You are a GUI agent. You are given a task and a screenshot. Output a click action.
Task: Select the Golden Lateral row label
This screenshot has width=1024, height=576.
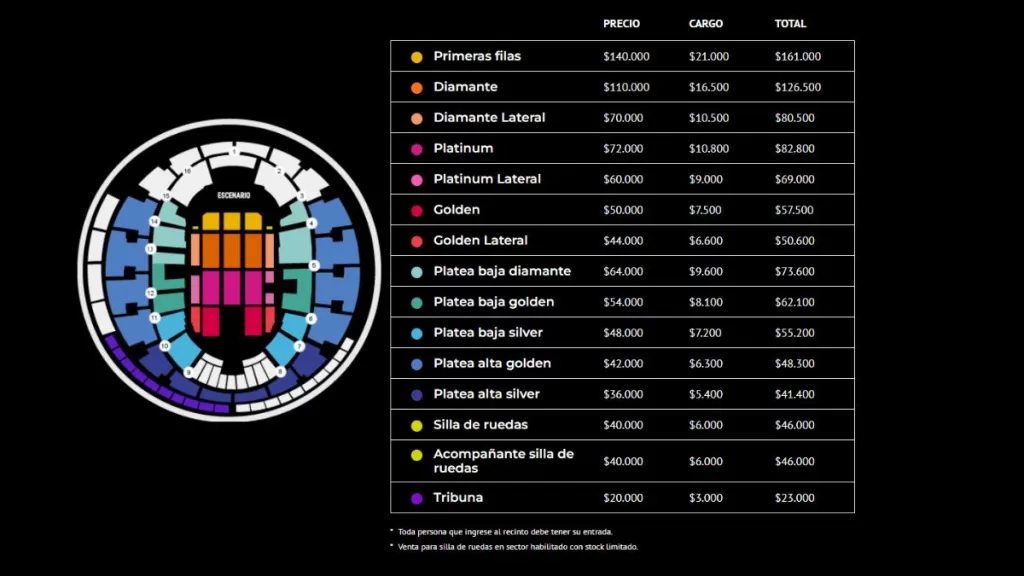tap(480, 241)
